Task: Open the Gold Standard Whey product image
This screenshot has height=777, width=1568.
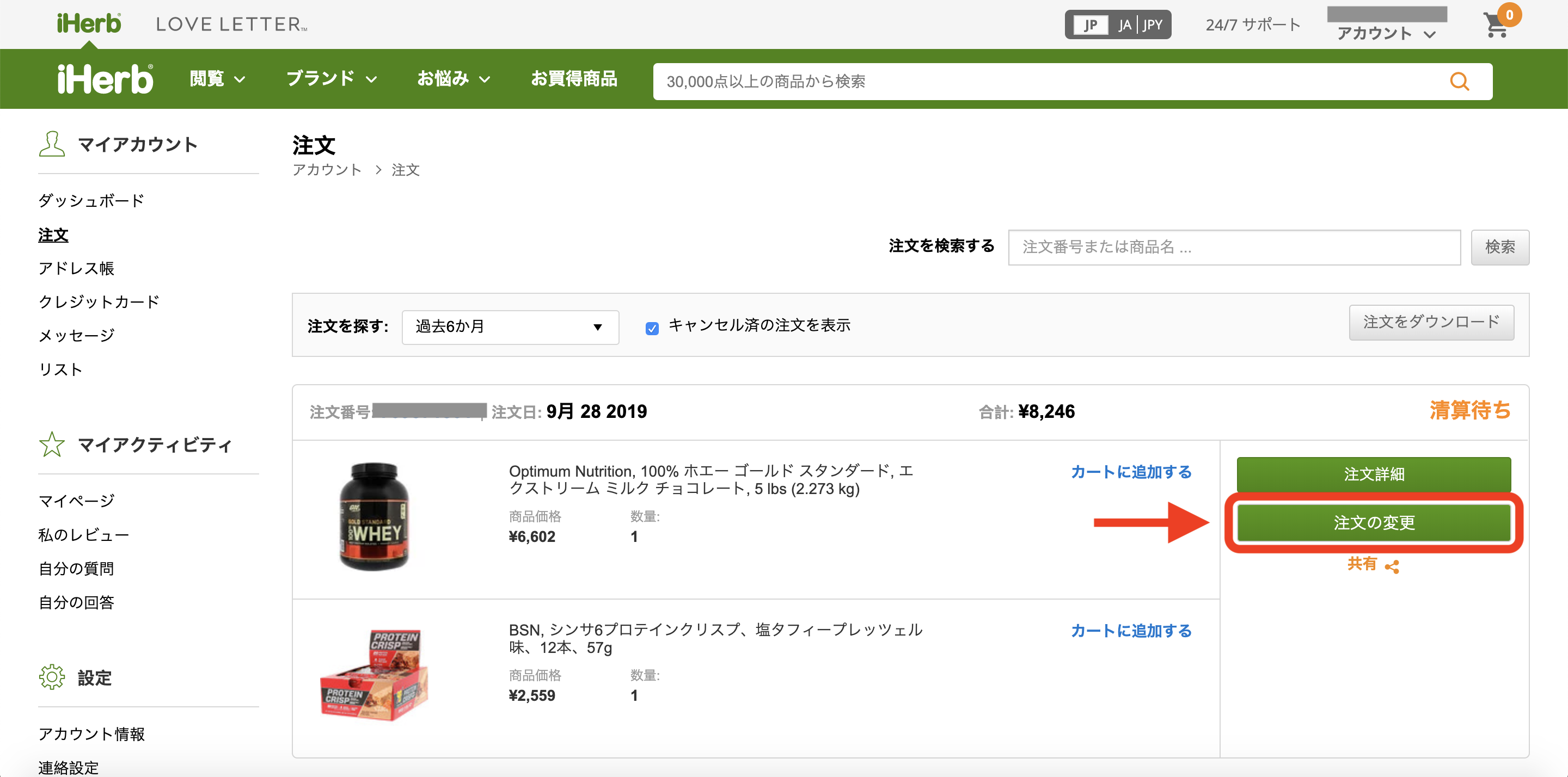Action: coord(373,516)
